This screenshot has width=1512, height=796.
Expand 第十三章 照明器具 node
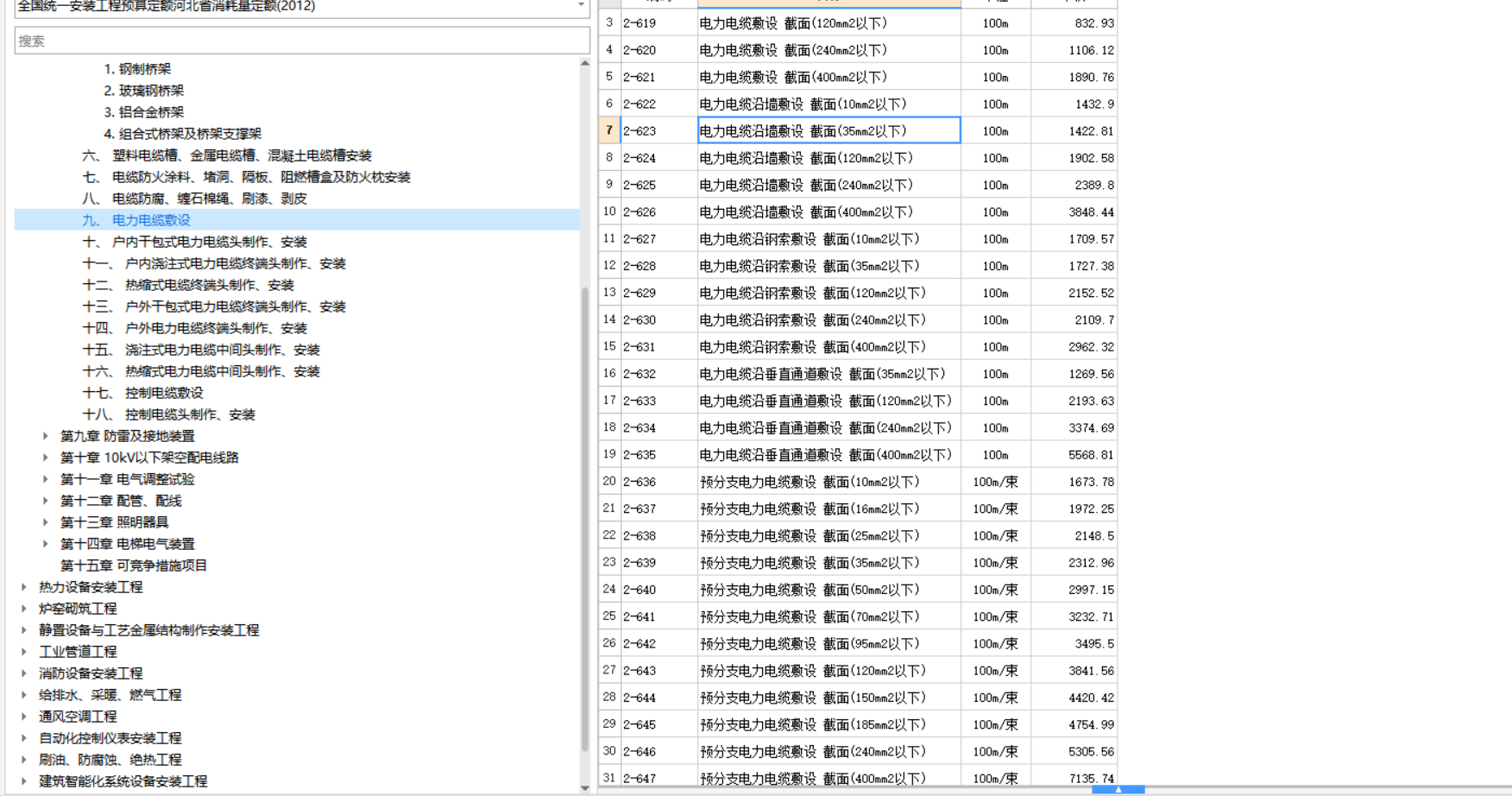point(46,522)
